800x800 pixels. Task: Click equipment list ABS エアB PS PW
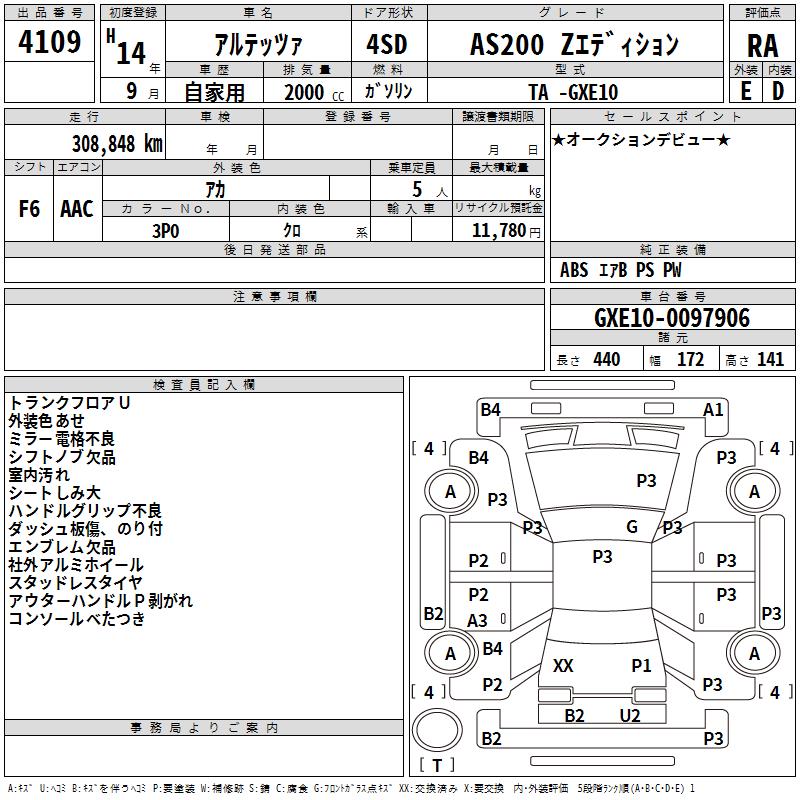pos(620,269)
